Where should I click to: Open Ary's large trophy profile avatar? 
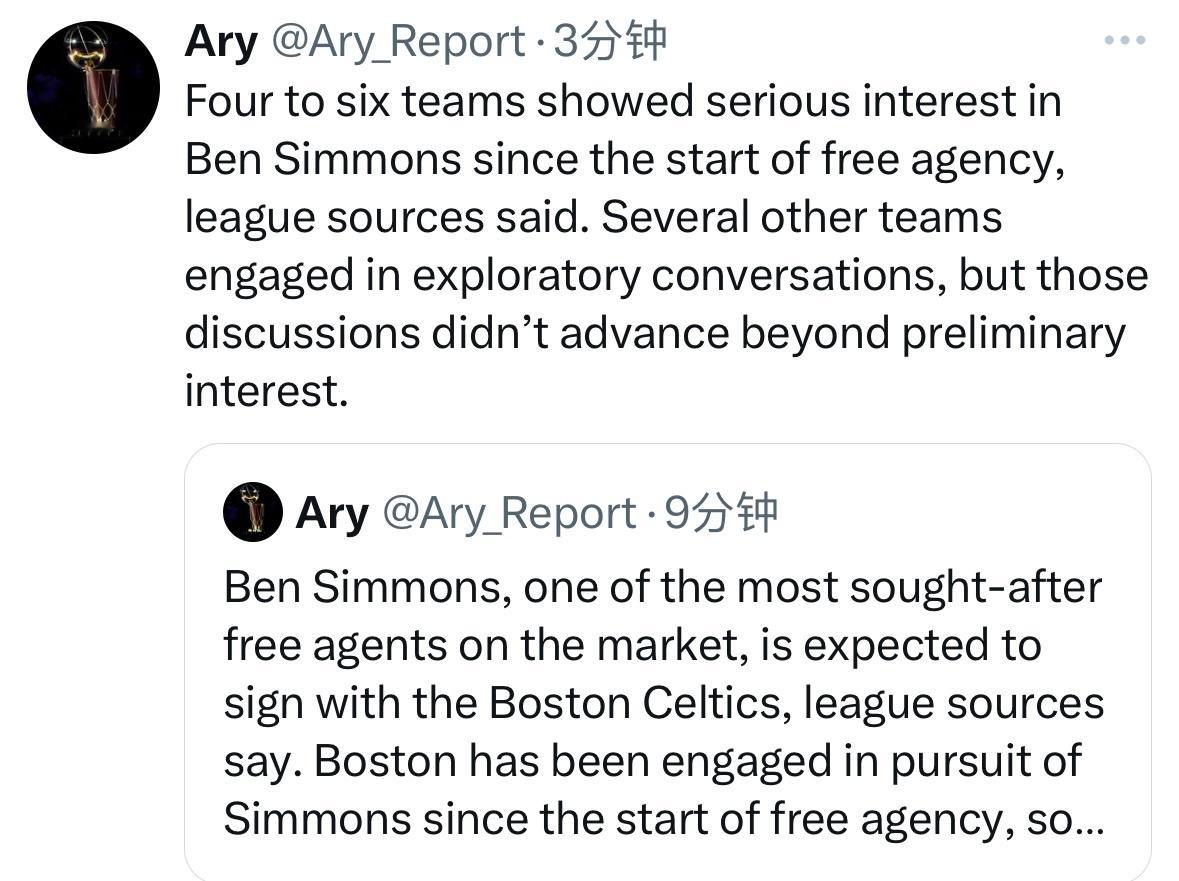93,87
